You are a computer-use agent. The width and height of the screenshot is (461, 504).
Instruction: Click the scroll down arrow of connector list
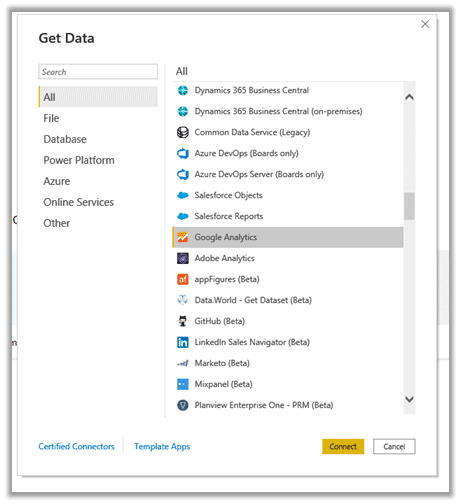409,399
